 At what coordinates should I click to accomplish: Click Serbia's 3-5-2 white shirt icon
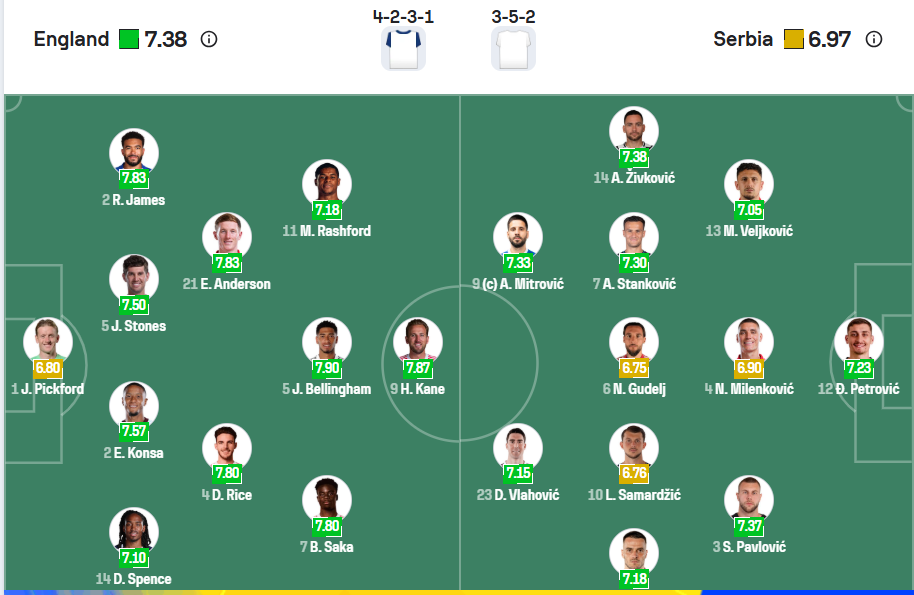pos(513,49)
